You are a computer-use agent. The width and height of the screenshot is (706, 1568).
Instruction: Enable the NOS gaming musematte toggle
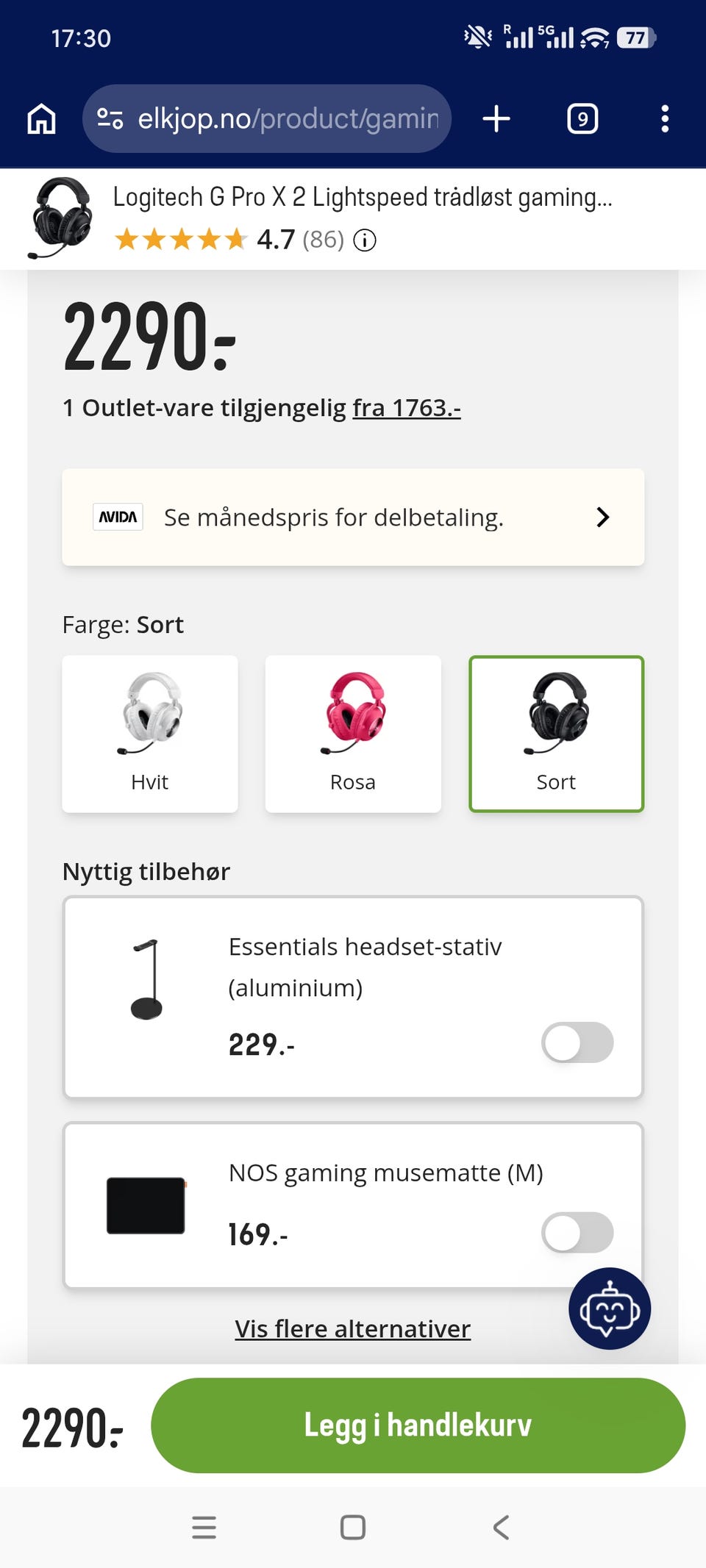[577, 1233]
